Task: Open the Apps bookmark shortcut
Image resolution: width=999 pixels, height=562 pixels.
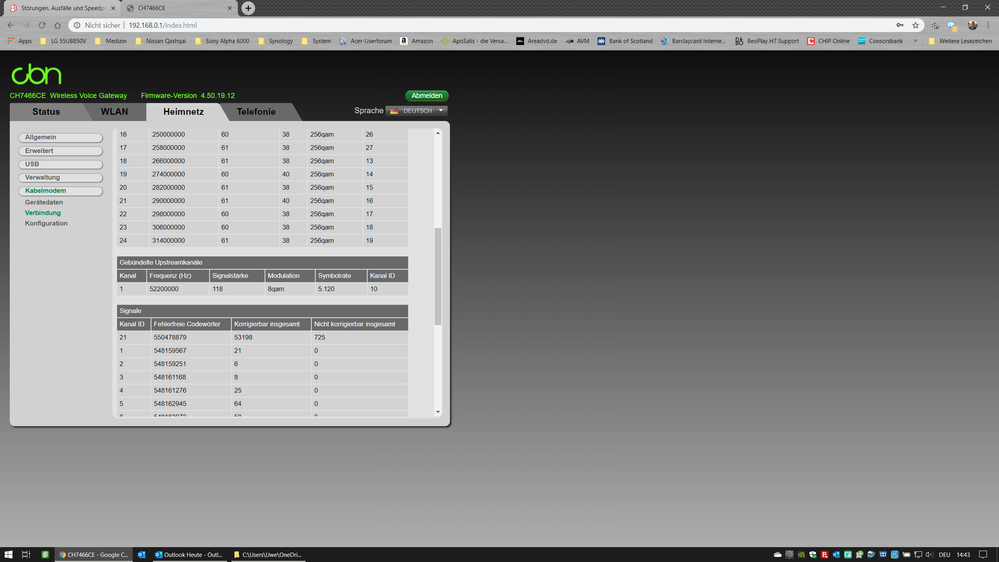Action: 20,41
